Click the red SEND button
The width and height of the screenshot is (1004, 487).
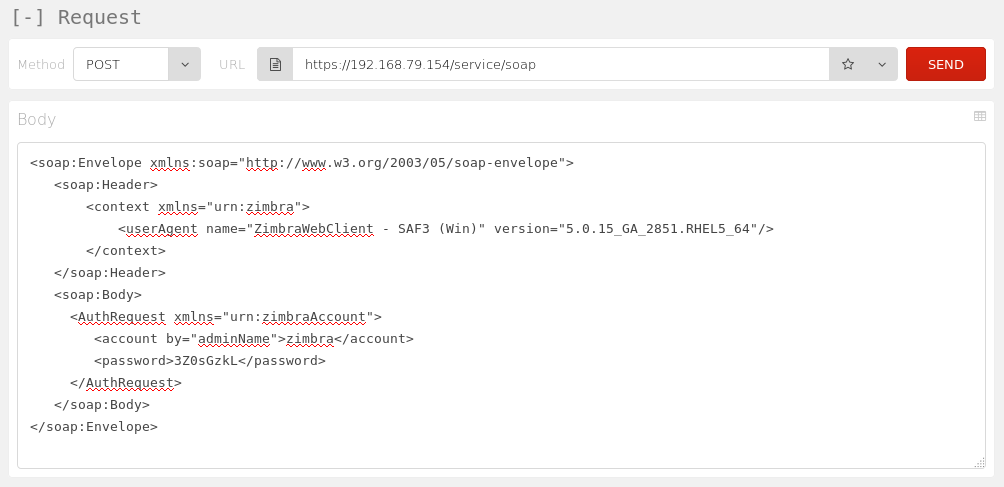pos(946,64)
